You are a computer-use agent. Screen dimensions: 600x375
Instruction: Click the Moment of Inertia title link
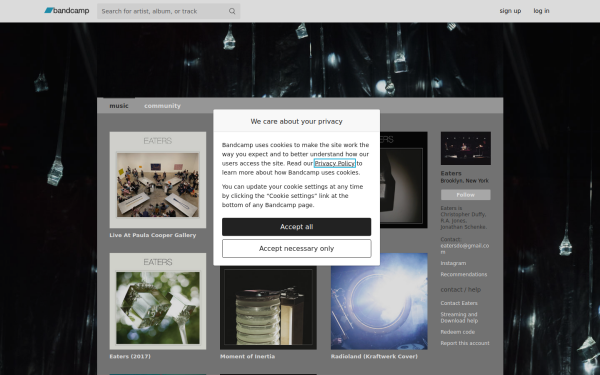[247, 356]
